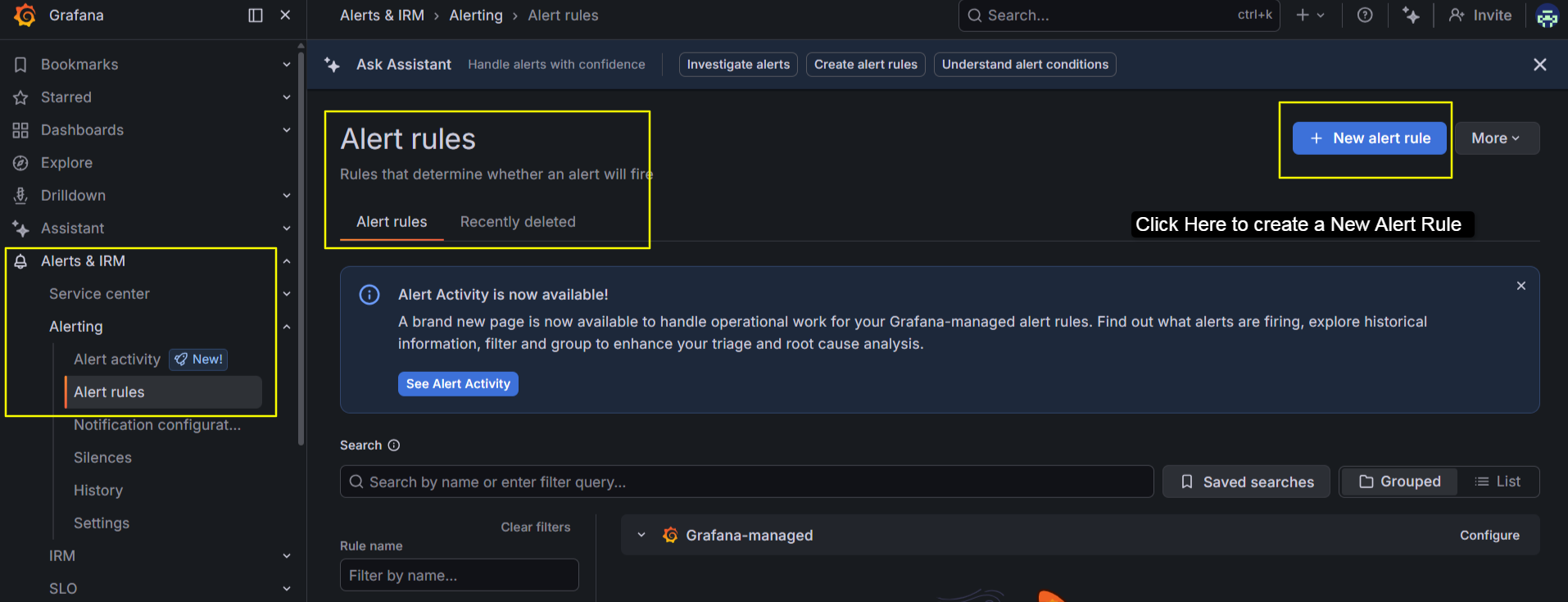Click the Explore compass icon in sidebar
1568x602 pixels.
[20, 163]
